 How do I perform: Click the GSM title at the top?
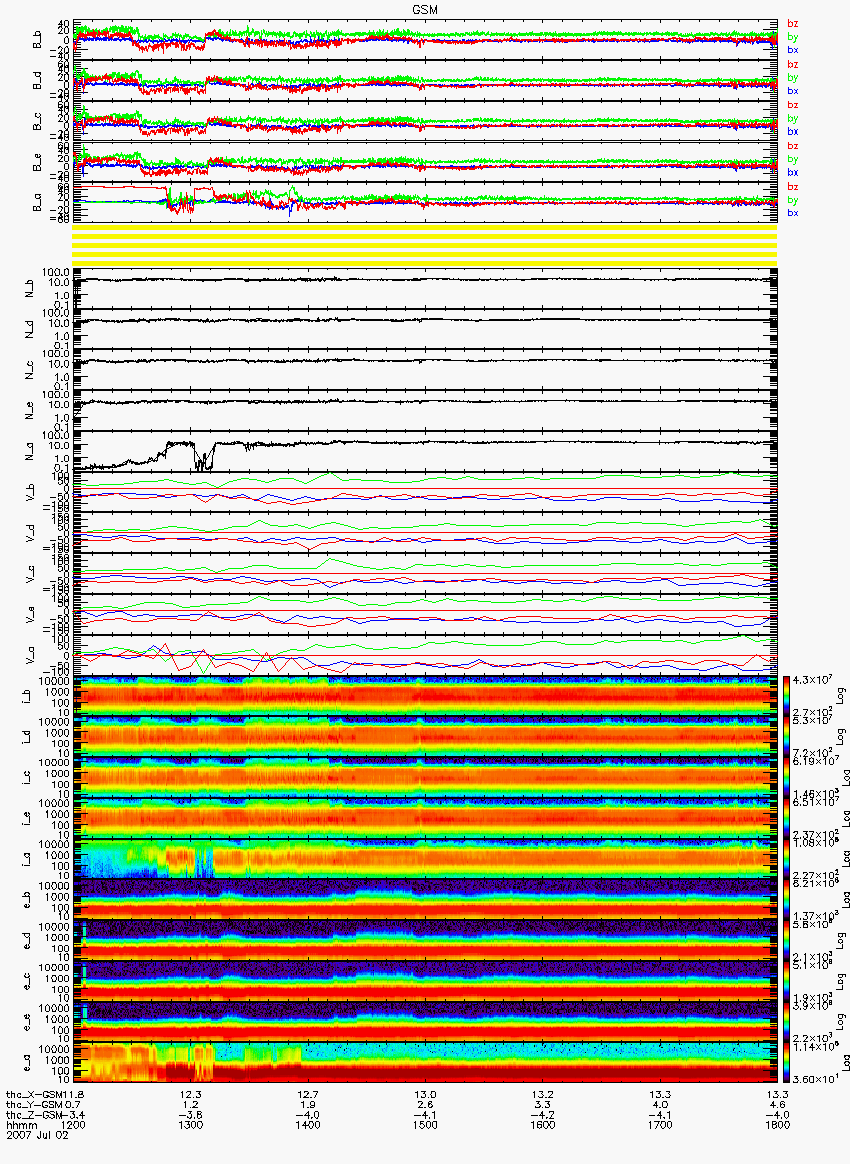click(425, 9)
